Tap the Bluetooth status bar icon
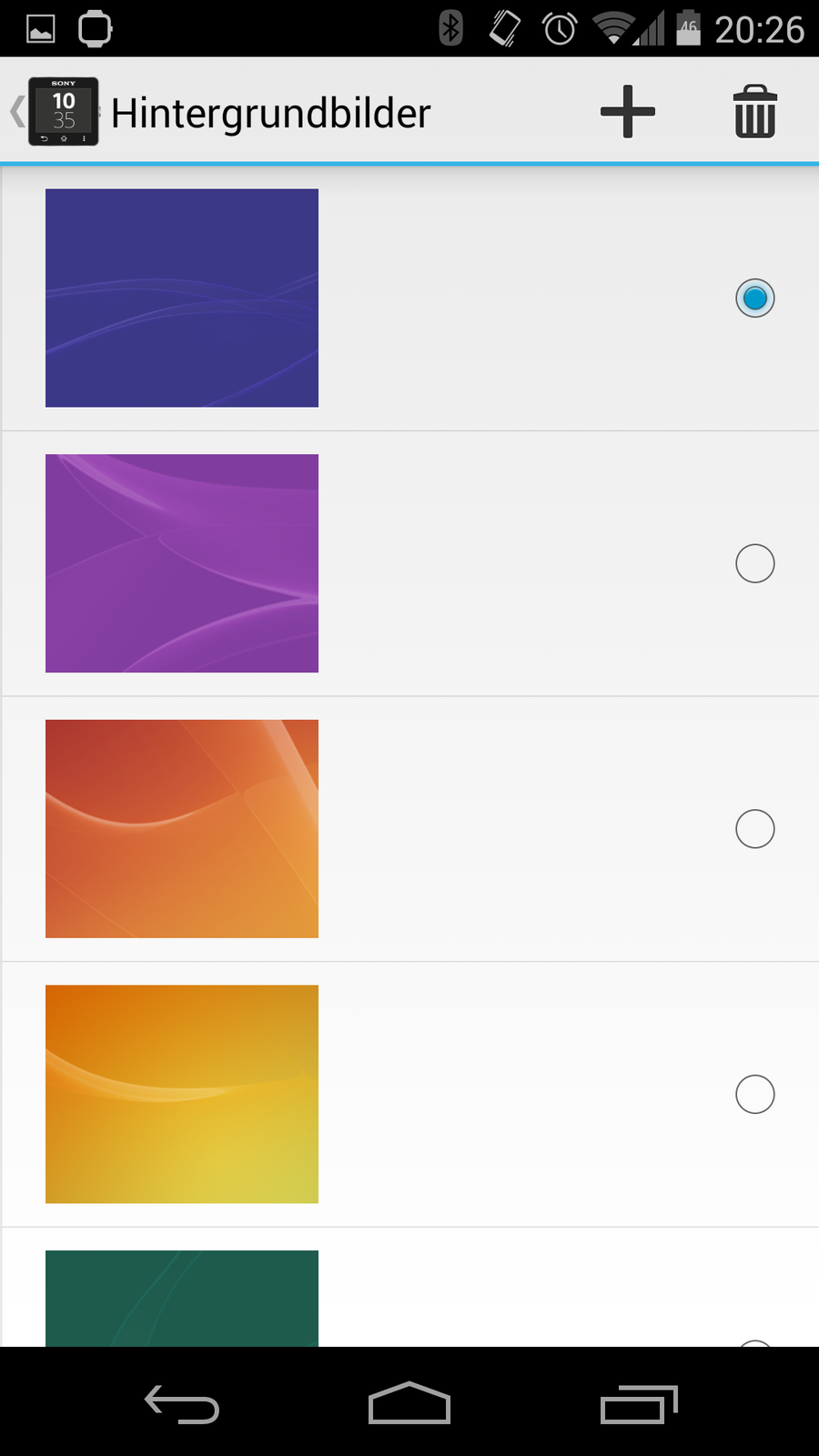The image size is (819, 1456). pos(450,28)
